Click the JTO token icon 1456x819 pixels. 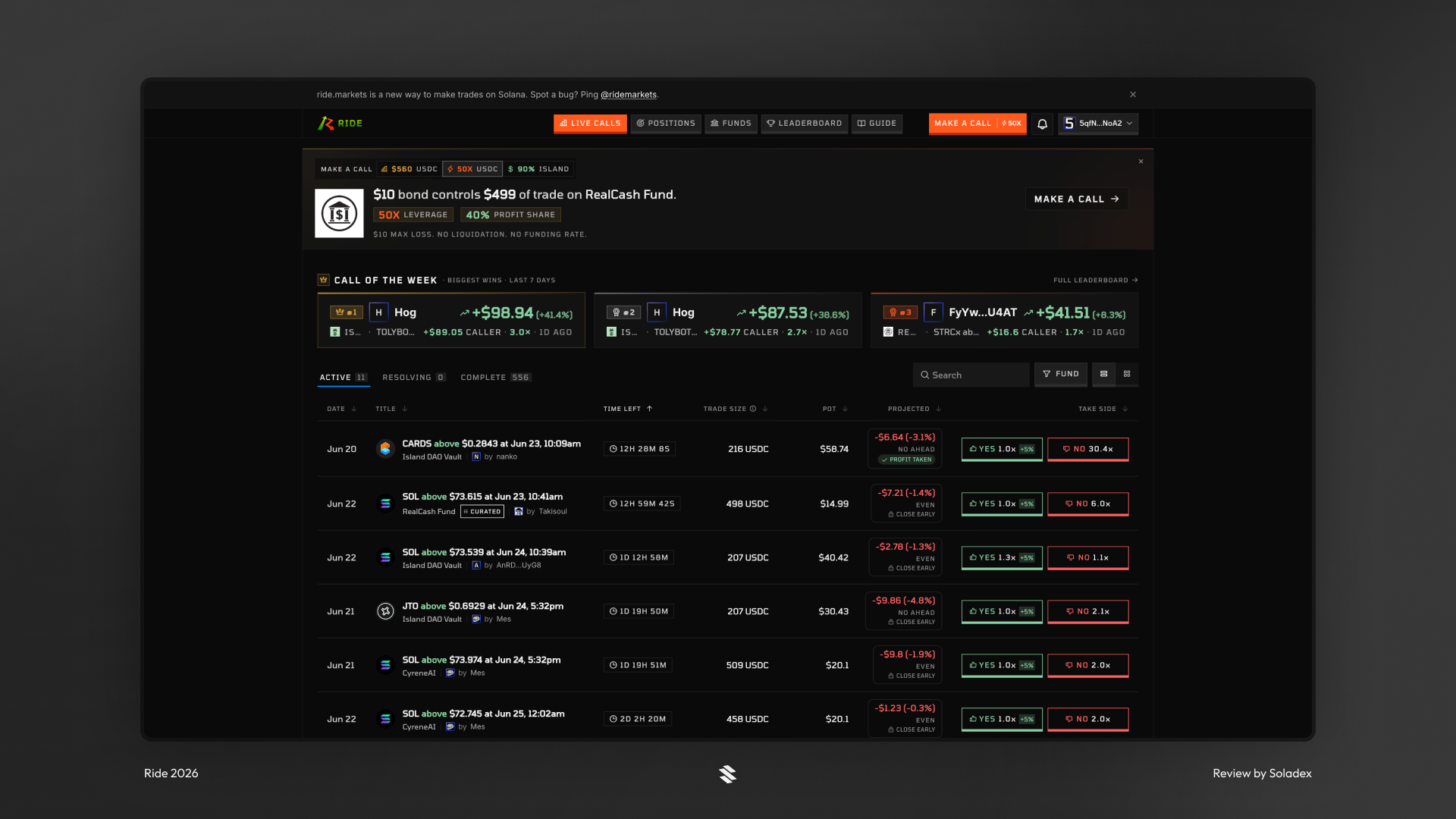click(x=385, y=611)
